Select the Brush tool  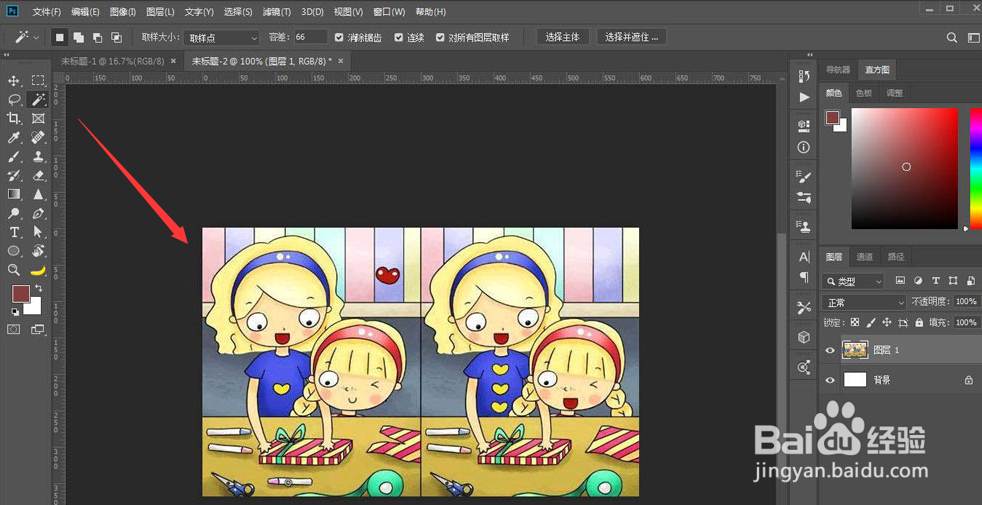[14, 157]
